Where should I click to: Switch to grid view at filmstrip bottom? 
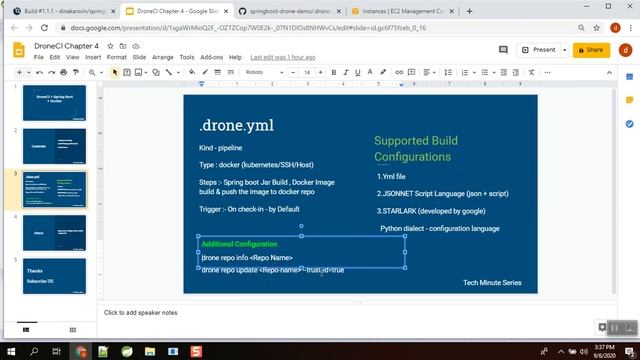pyautogui.click(x=73, y=330)
